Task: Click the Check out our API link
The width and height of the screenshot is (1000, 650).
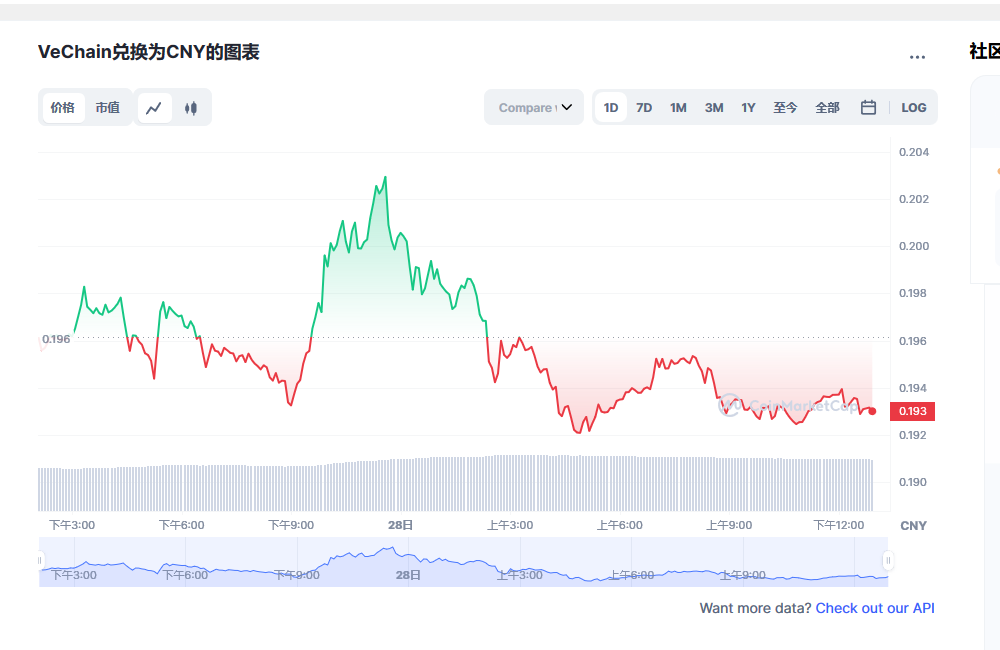Action: (x=874, y=609)
